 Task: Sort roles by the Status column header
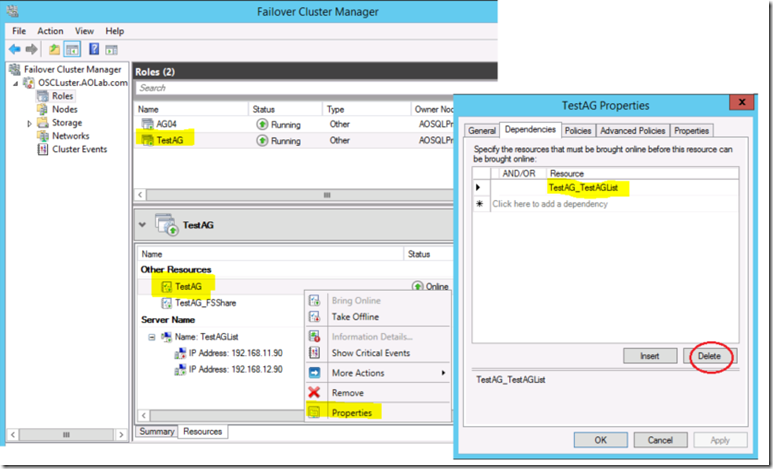(285, 109)
